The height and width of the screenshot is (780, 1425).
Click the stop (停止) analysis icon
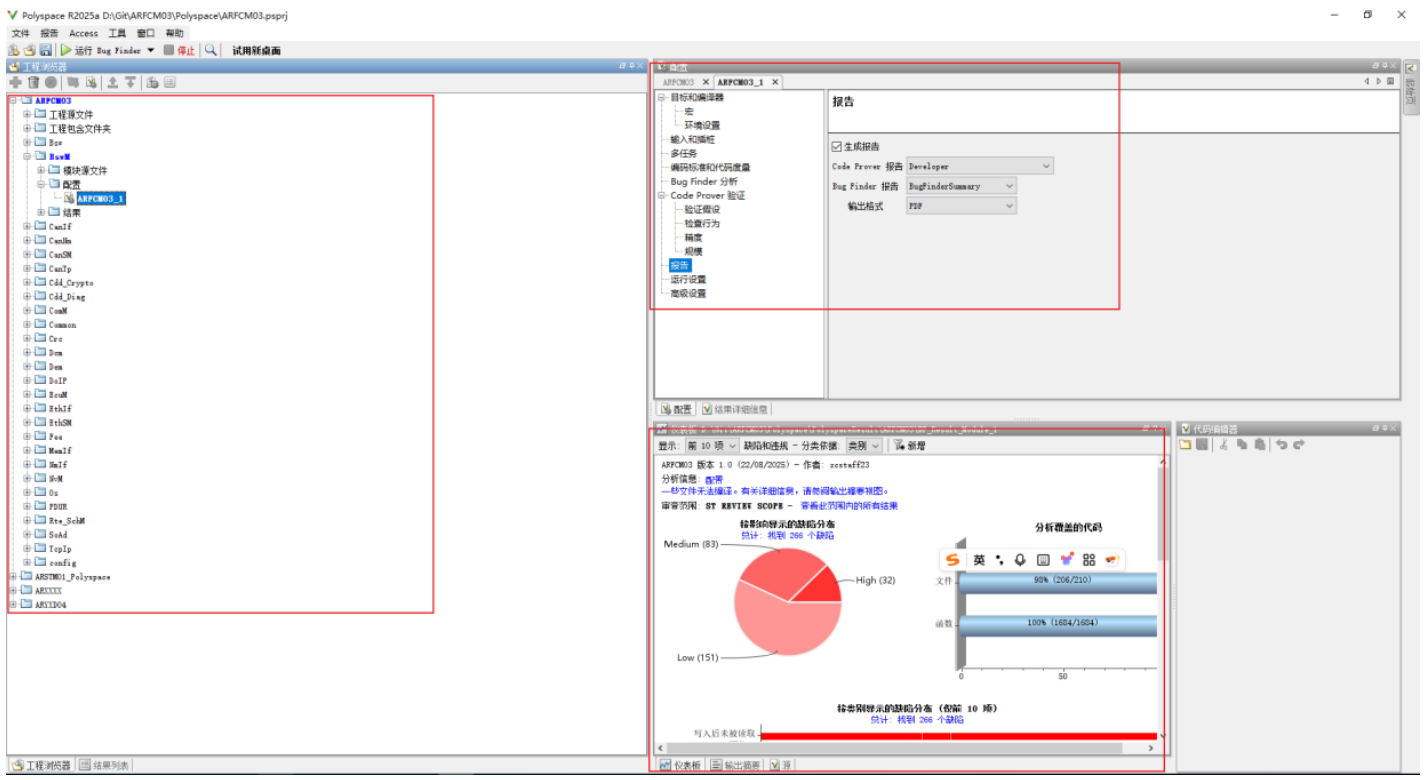point(169,50)
